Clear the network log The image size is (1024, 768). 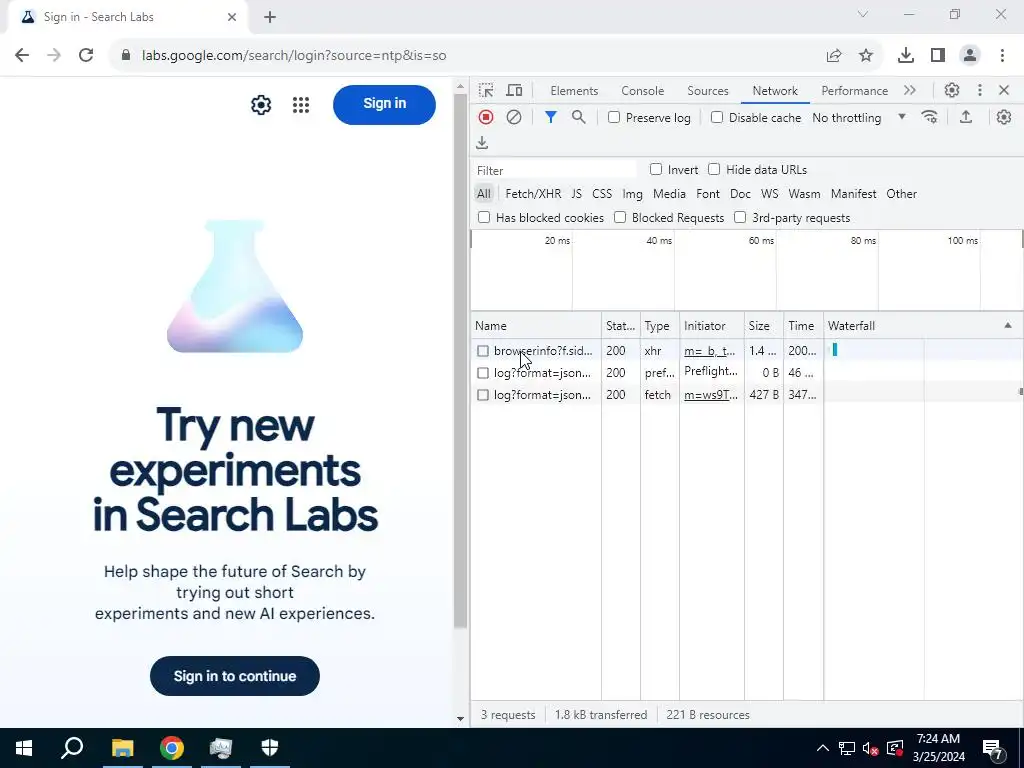coord(514,117)
